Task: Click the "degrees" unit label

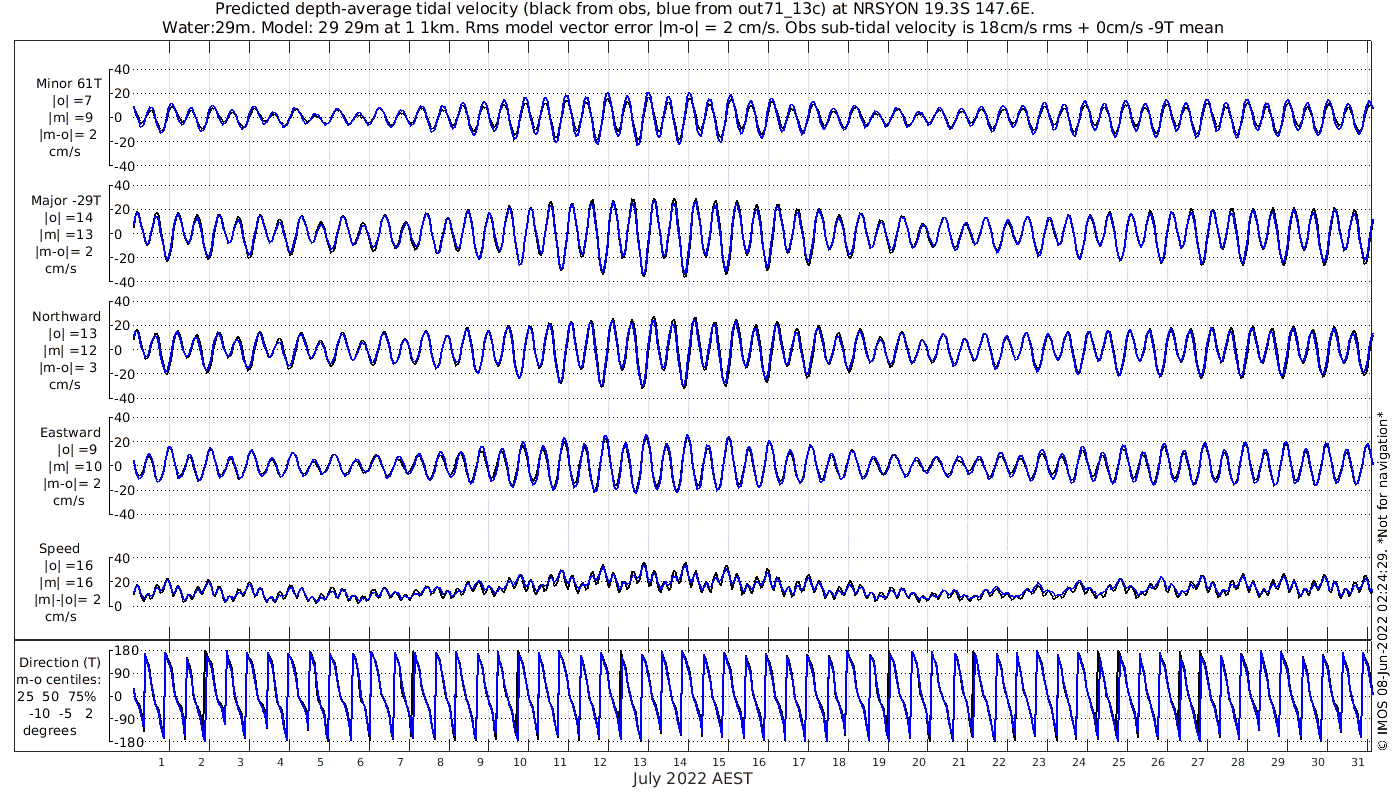Action: click(50, 730)
